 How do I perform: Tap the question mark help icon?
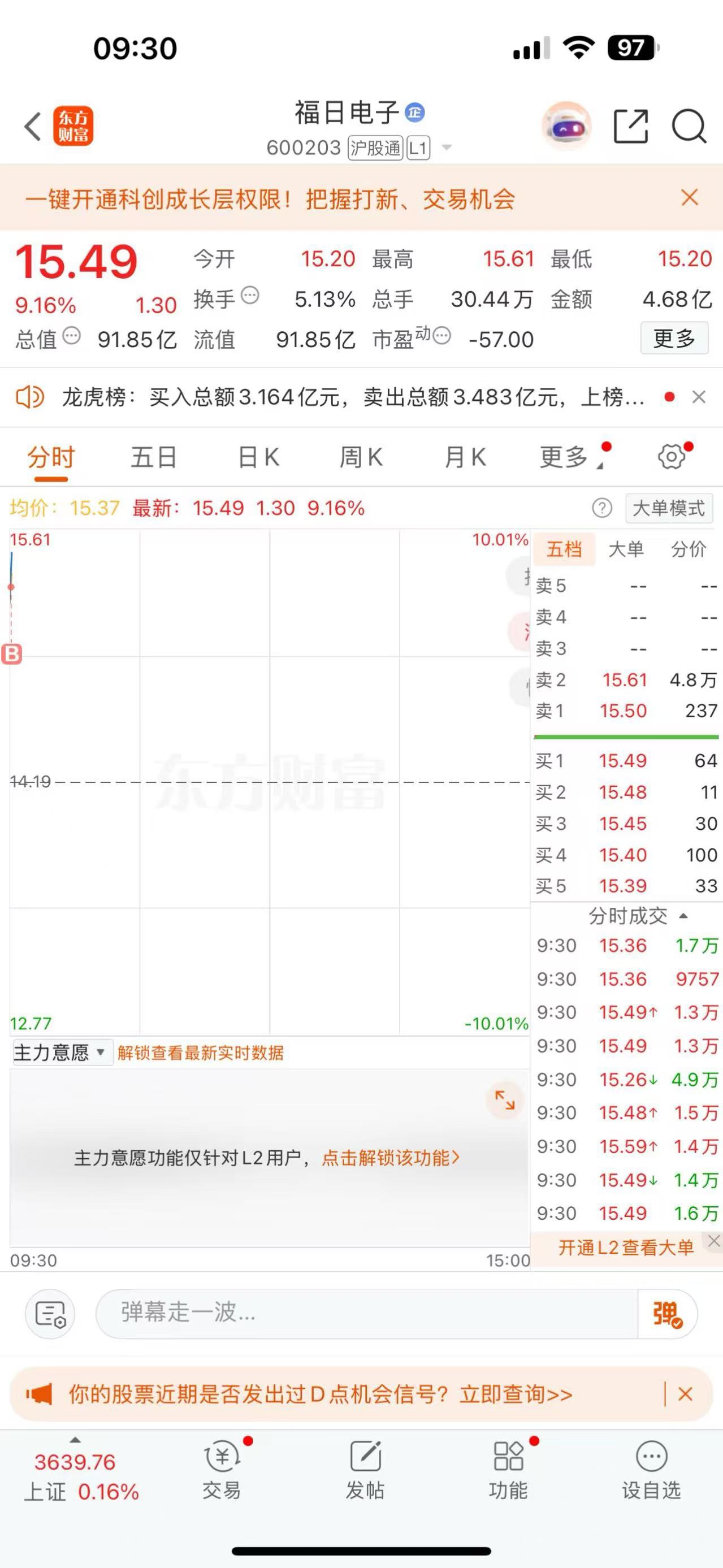pyautogui.click(x=602, y=508)
